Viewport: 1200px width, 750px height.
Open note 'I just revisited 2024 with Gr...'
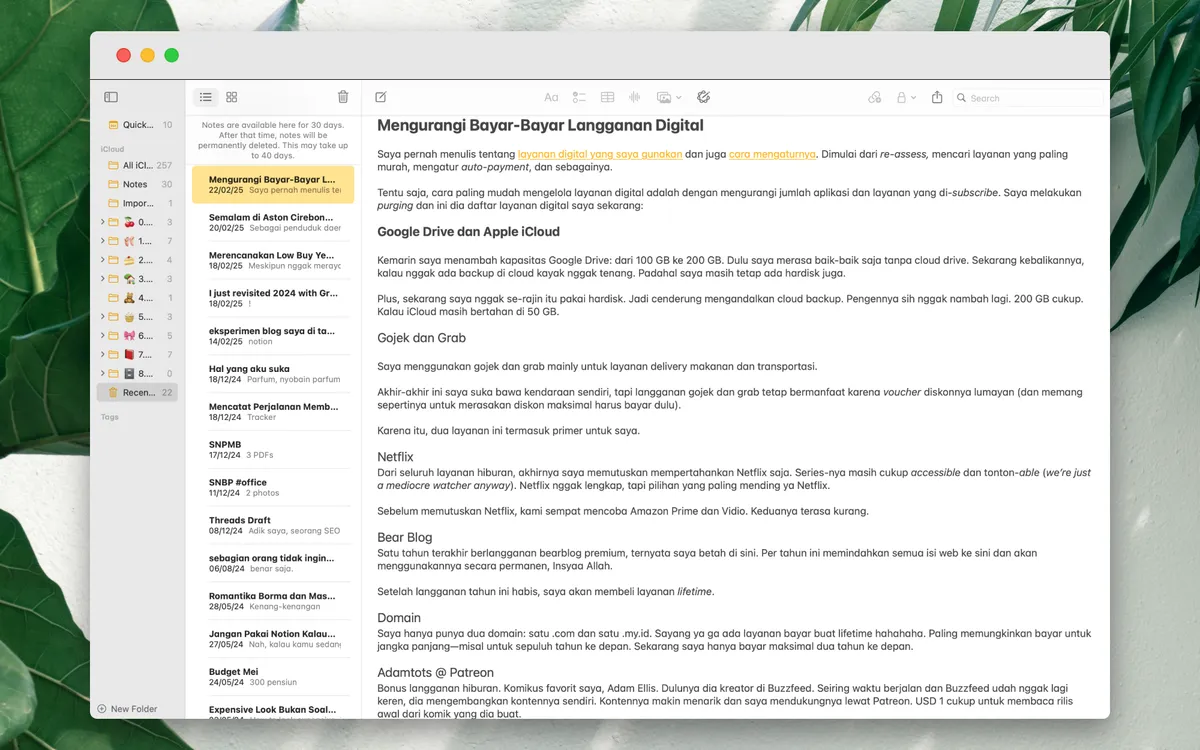click(x=273, y=298)
